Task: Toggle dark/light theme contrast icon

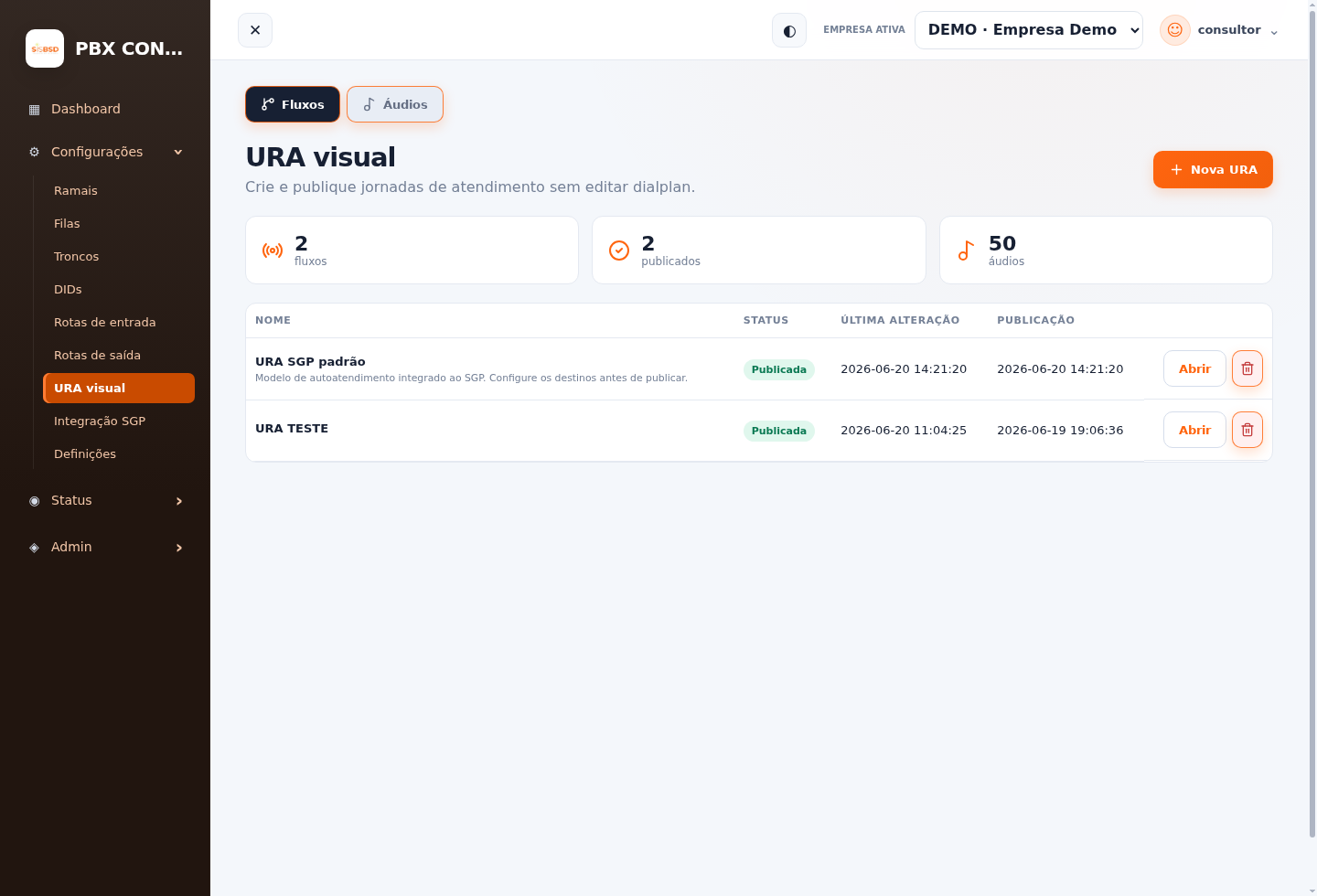Action: 789,30
